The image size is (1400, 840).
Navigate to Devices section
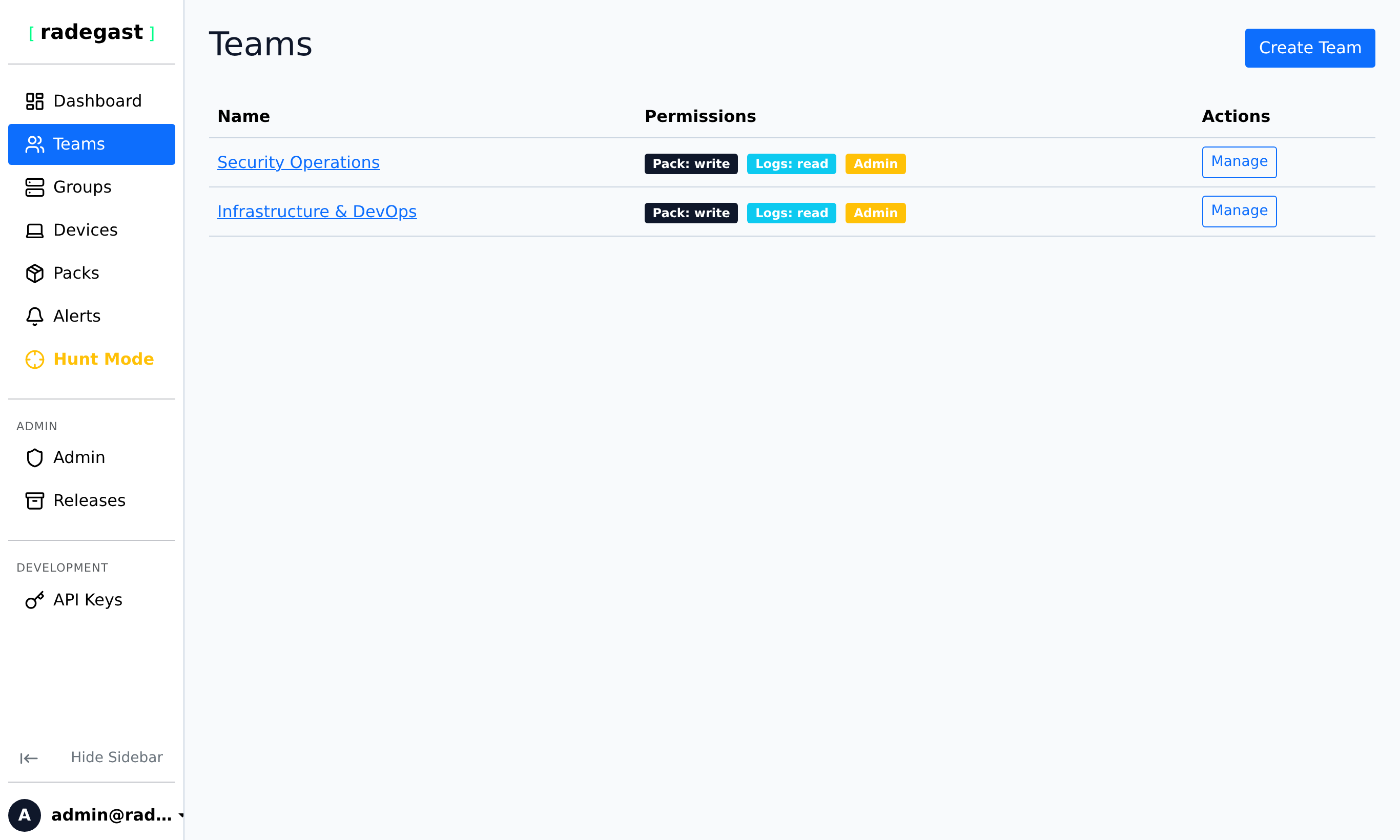click(92, 230)
